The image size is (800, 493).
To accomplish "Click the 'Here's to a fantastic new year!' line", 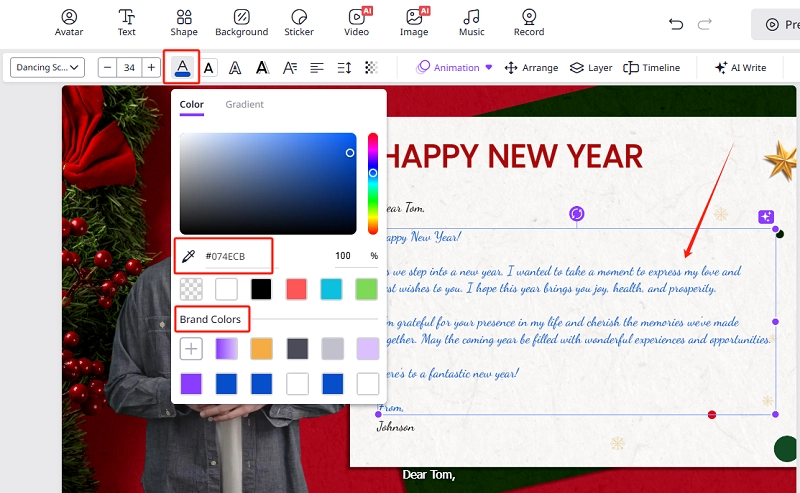I will coord(452,374).
